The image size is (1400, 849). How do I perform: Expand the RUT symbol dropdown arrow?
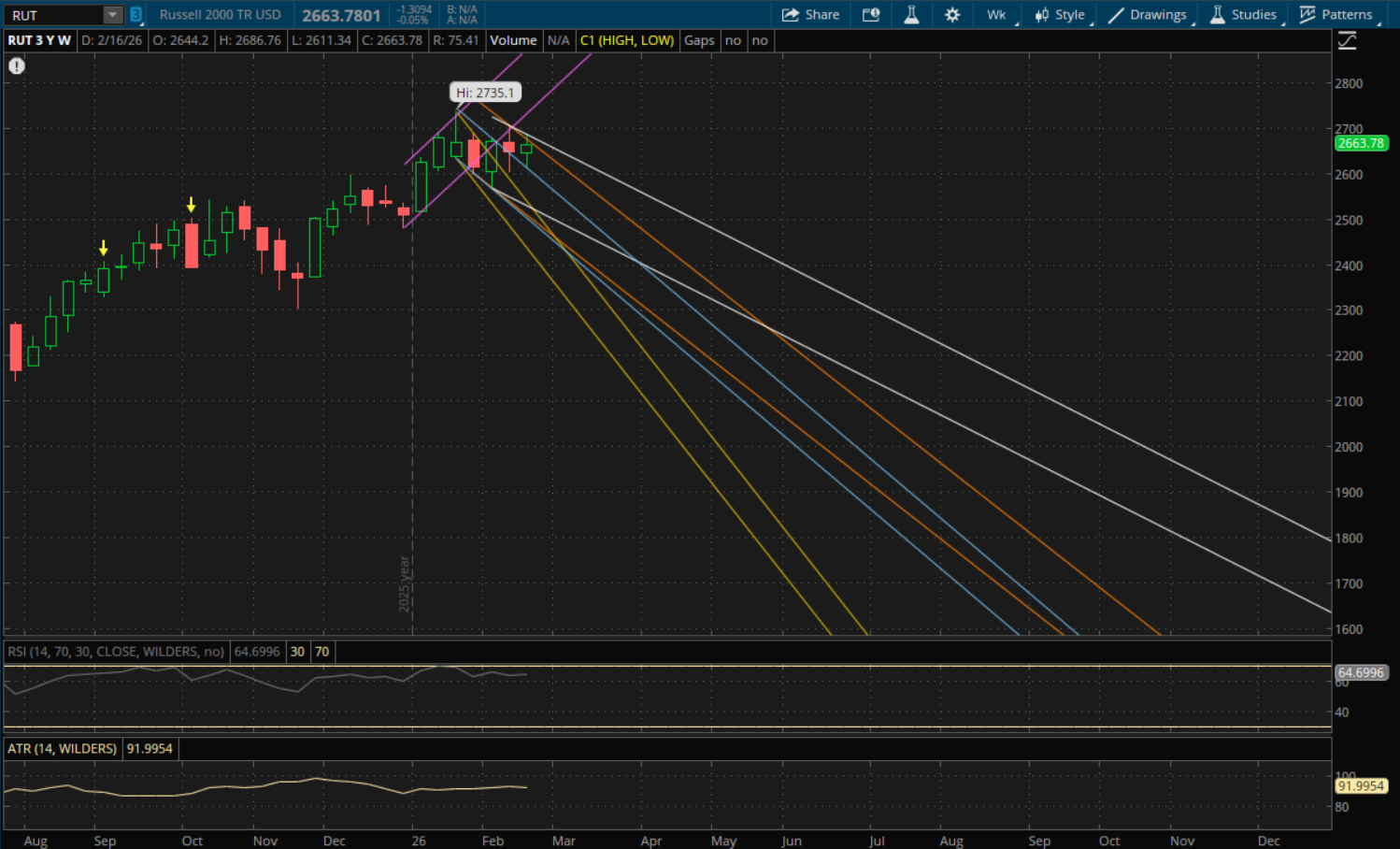[x=112, y=15]
